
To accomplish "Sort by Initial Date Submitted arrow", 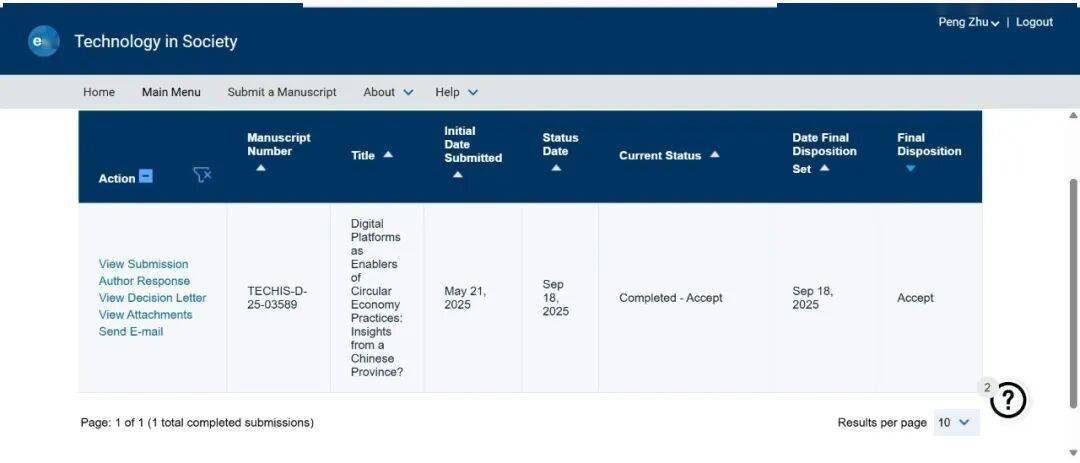I will (457, 174).
